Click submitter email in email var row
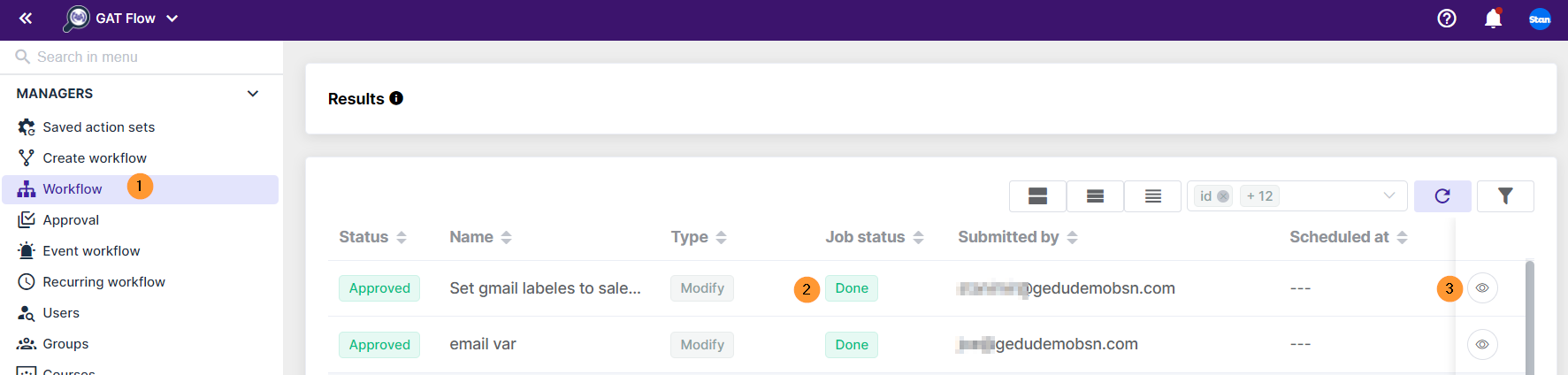The image size is (1568, 375). click(x=1048, y=344)
